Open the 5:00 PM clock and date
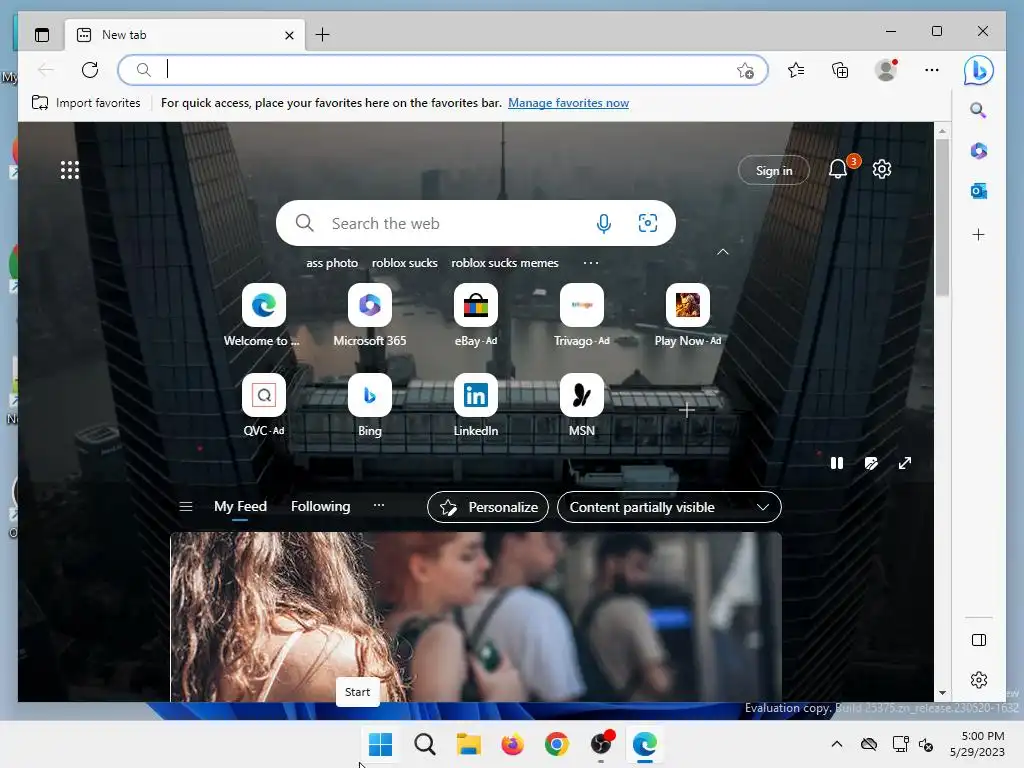The width and height of the screenshot is (1024, 768). click(977, 744)
